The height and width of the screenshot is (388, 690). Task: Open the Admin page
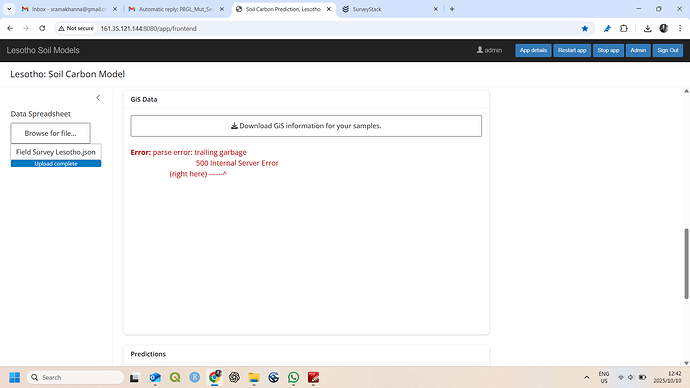(x=638, y=50)
